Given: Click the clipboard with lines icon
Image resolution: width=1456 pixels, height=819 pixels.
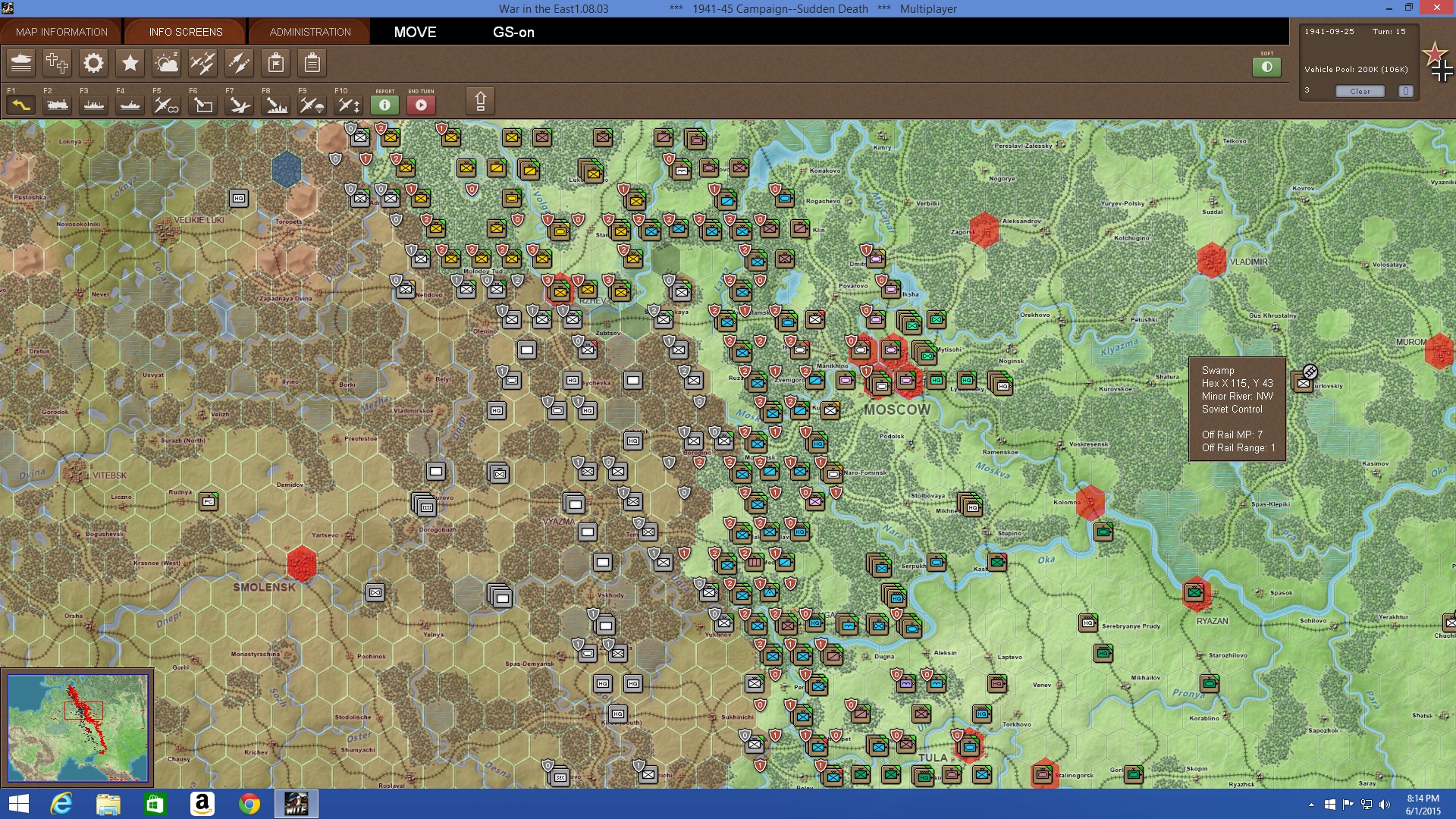Looking at the screenshot, I should (312, 63).
